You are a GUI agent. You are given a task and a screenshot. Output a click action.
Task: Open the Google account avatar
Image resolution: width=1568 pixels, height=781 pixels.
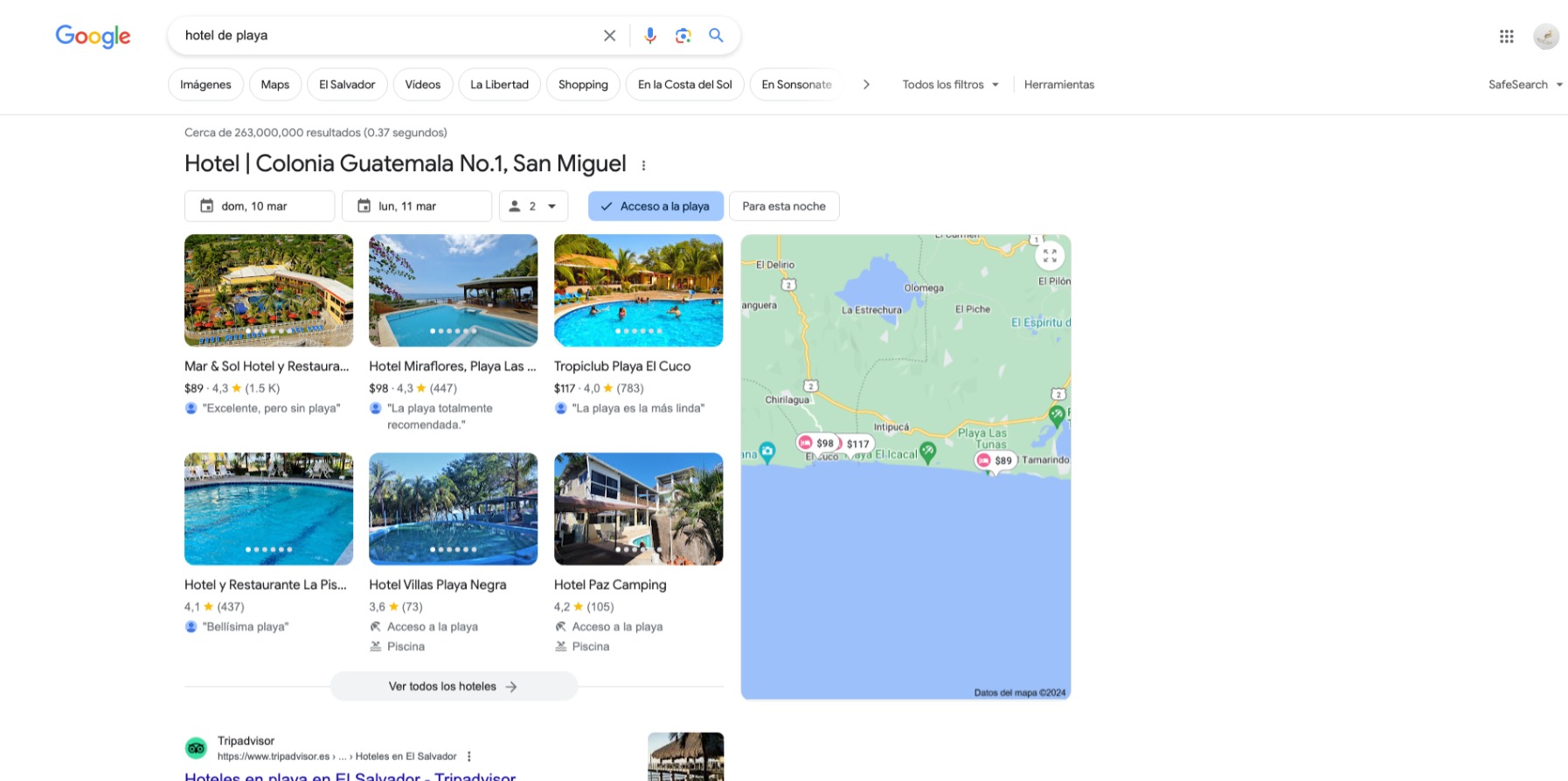pyautogui.click(x=1546, y=36)
